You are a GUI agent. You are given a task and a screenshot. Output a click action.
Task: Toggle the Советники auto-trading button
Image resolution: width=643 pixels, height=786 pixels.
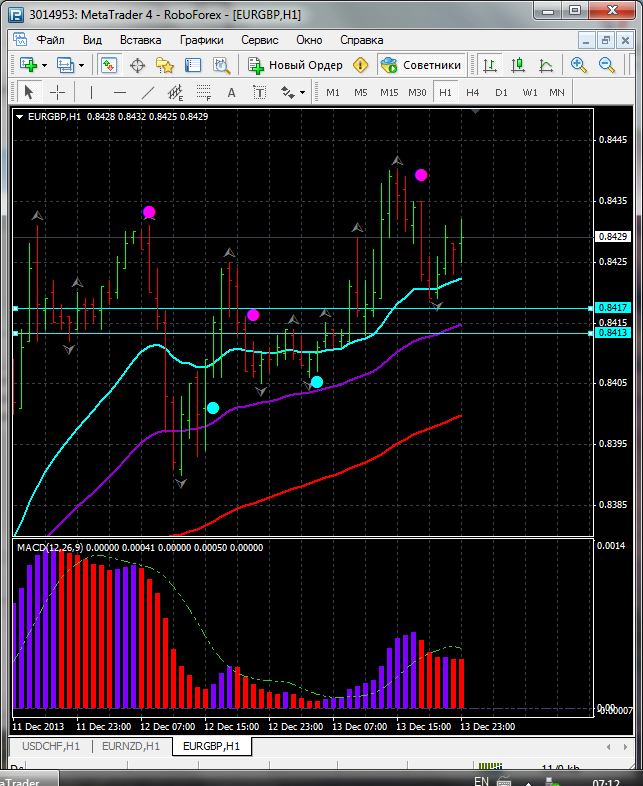click(421, 65)
